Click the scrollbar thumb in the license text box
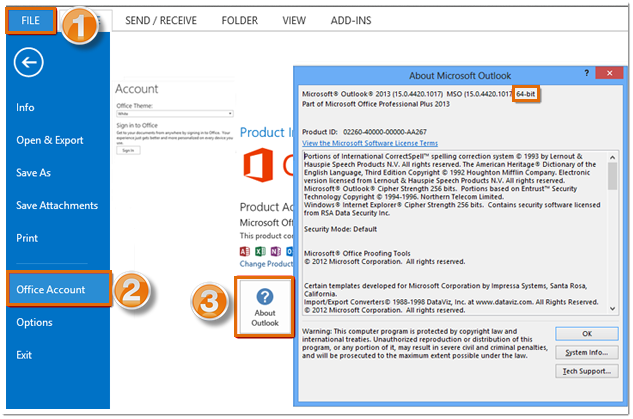Viewport: 633px width, 419px height. pyautogui.click(x=612, y=176)
